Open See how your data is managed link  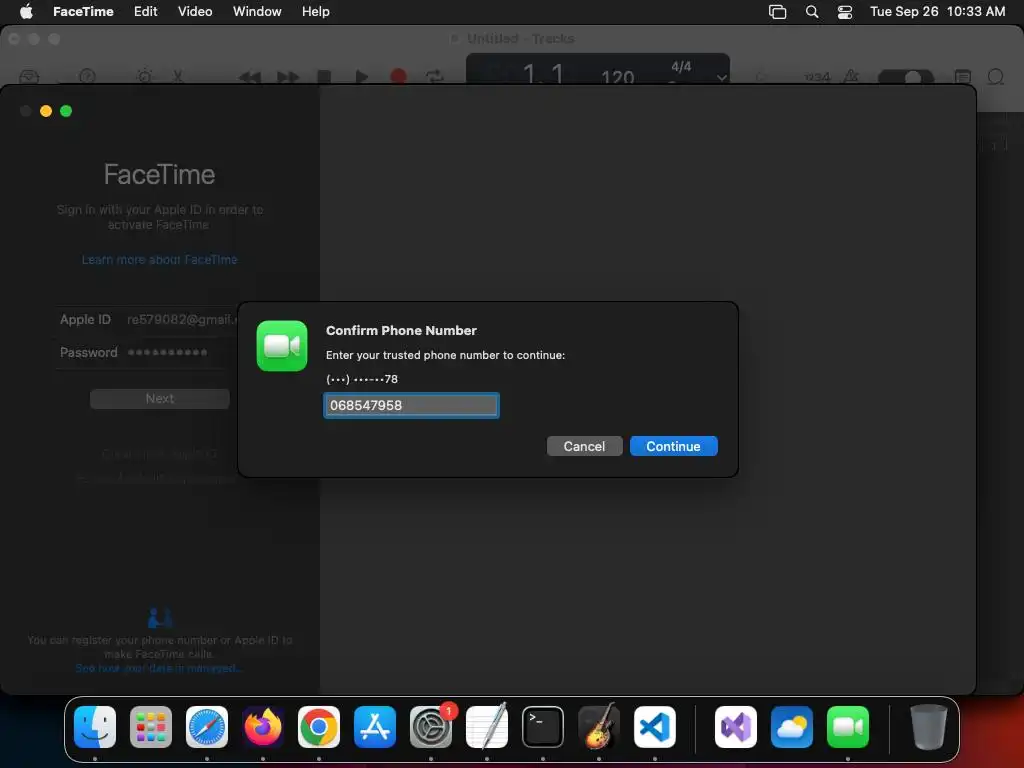(x=159, y=668)
